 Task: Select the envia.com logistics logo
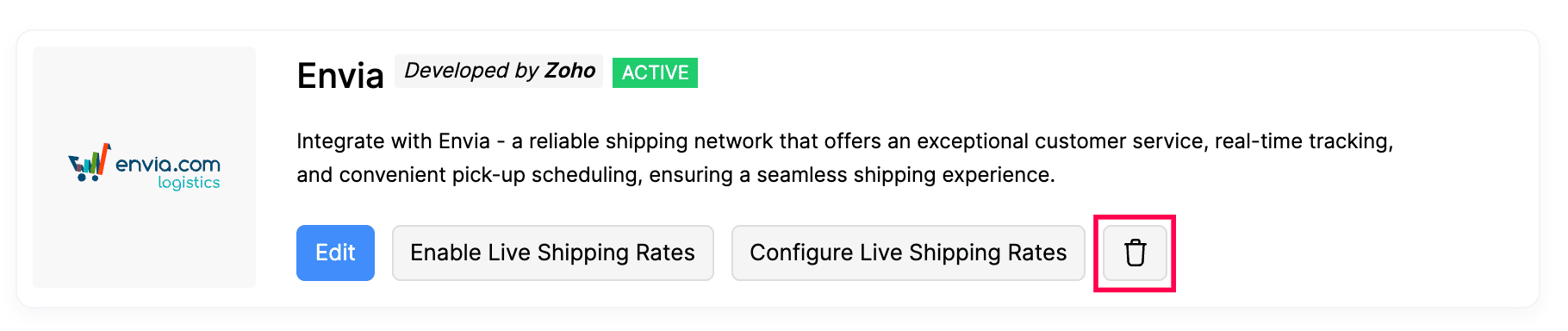[x=144, y=165]
